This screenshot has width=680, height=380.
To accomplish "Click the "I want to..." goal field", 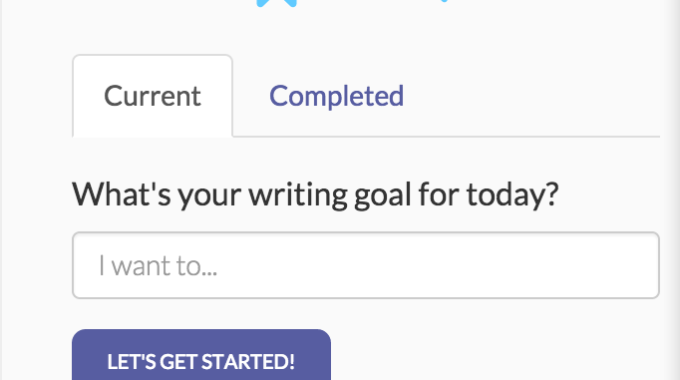I will point(366,265).
